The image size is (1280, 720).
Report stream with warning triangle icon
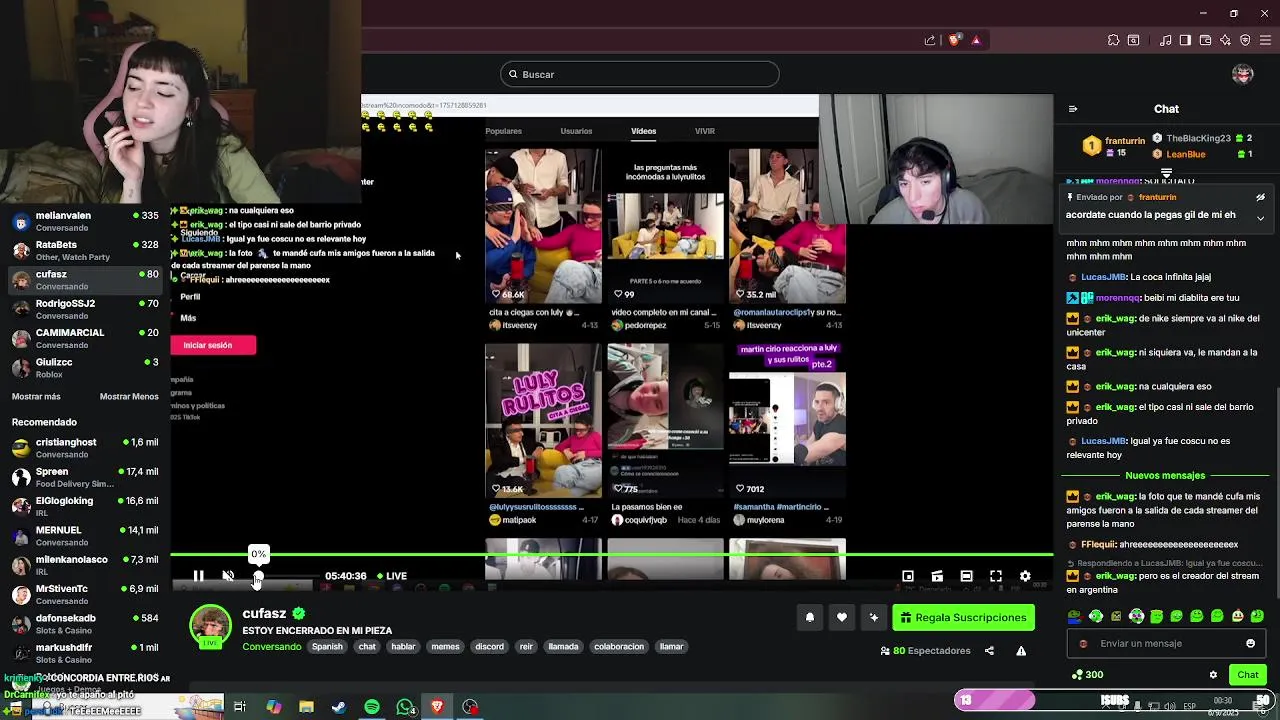coord(1021,651)
